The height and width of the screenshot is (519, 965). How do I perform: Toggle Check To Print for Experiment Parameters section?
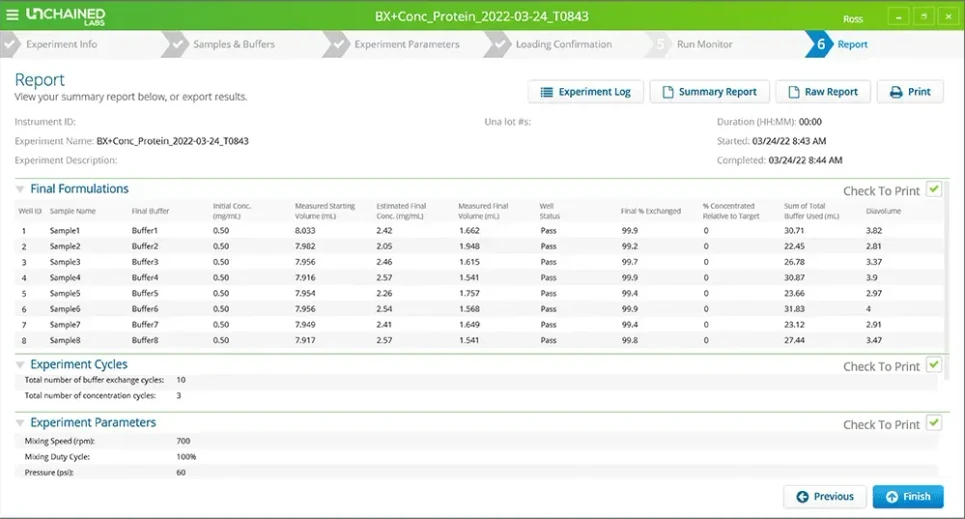tap(934, 423)
